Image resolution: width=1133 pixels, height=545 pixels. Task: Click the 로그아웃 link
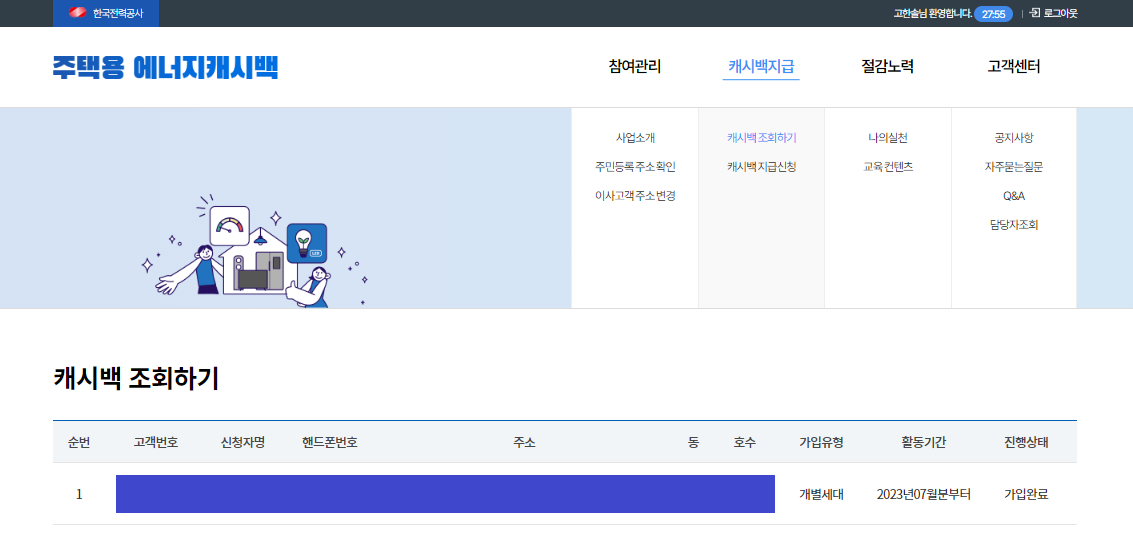point(1060,13)
